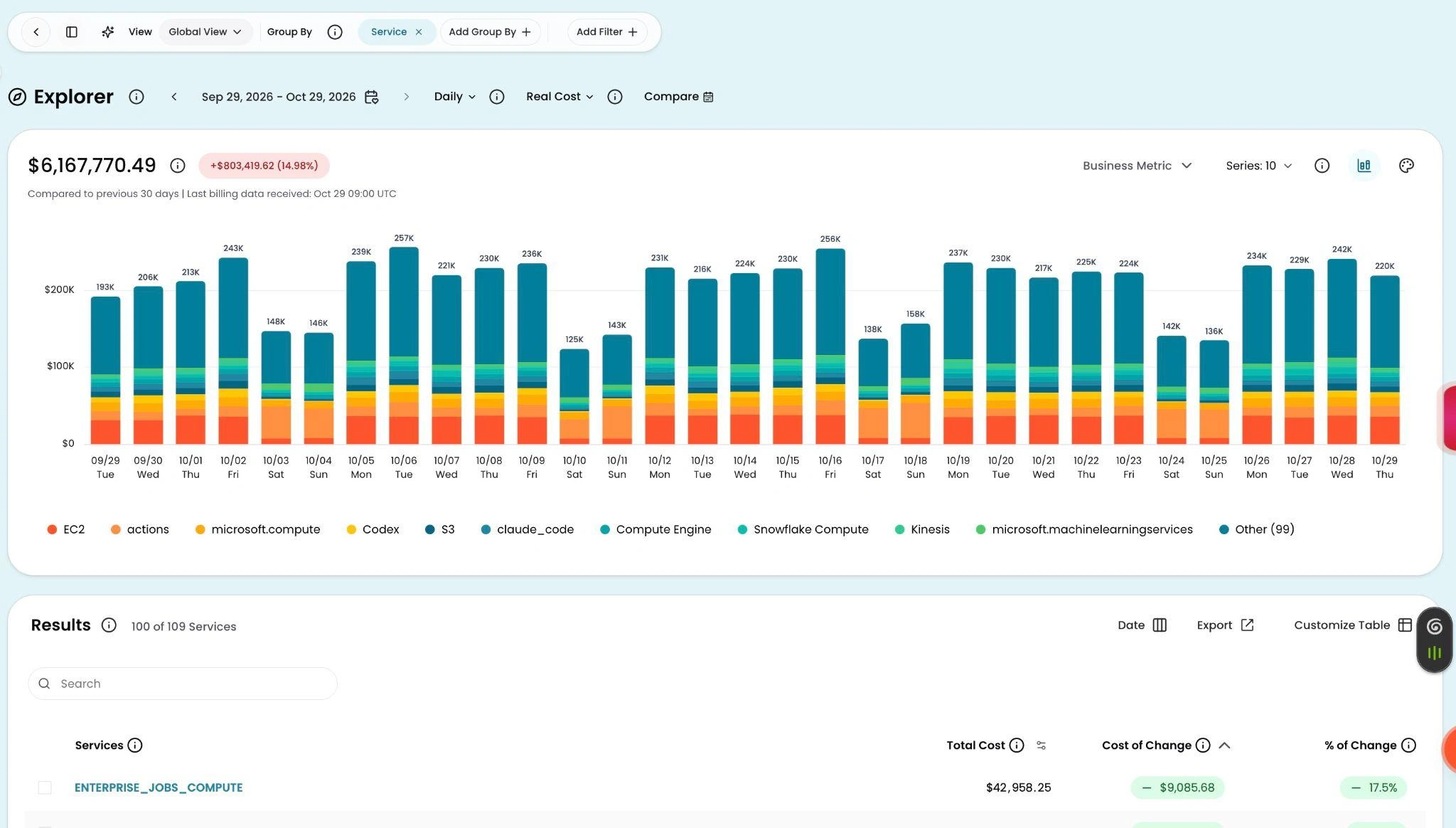
Task: Open the Results info icon
Action: coord(109,625)
